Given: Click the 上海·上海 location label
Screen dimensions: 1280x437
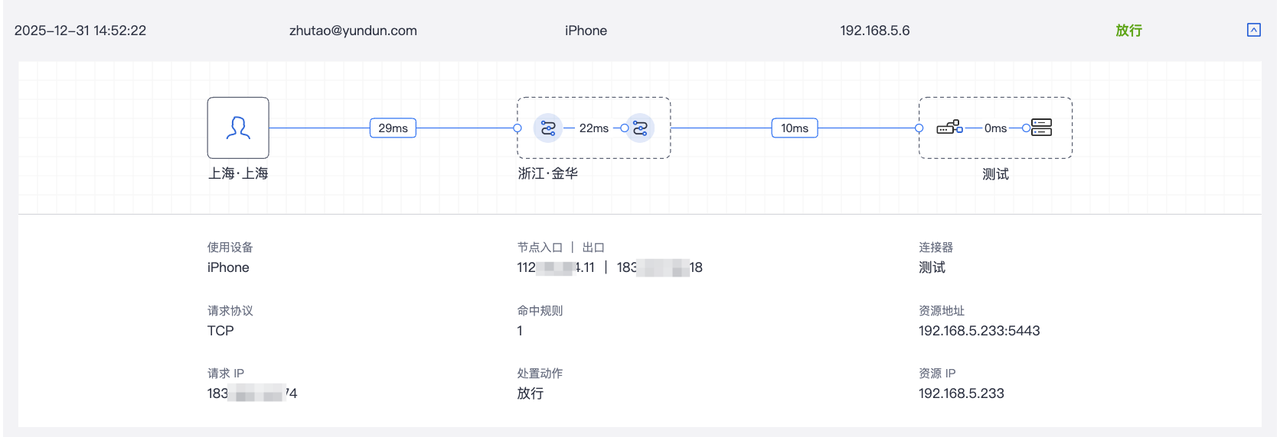Looking at the screenshot, I should point(238,173).
